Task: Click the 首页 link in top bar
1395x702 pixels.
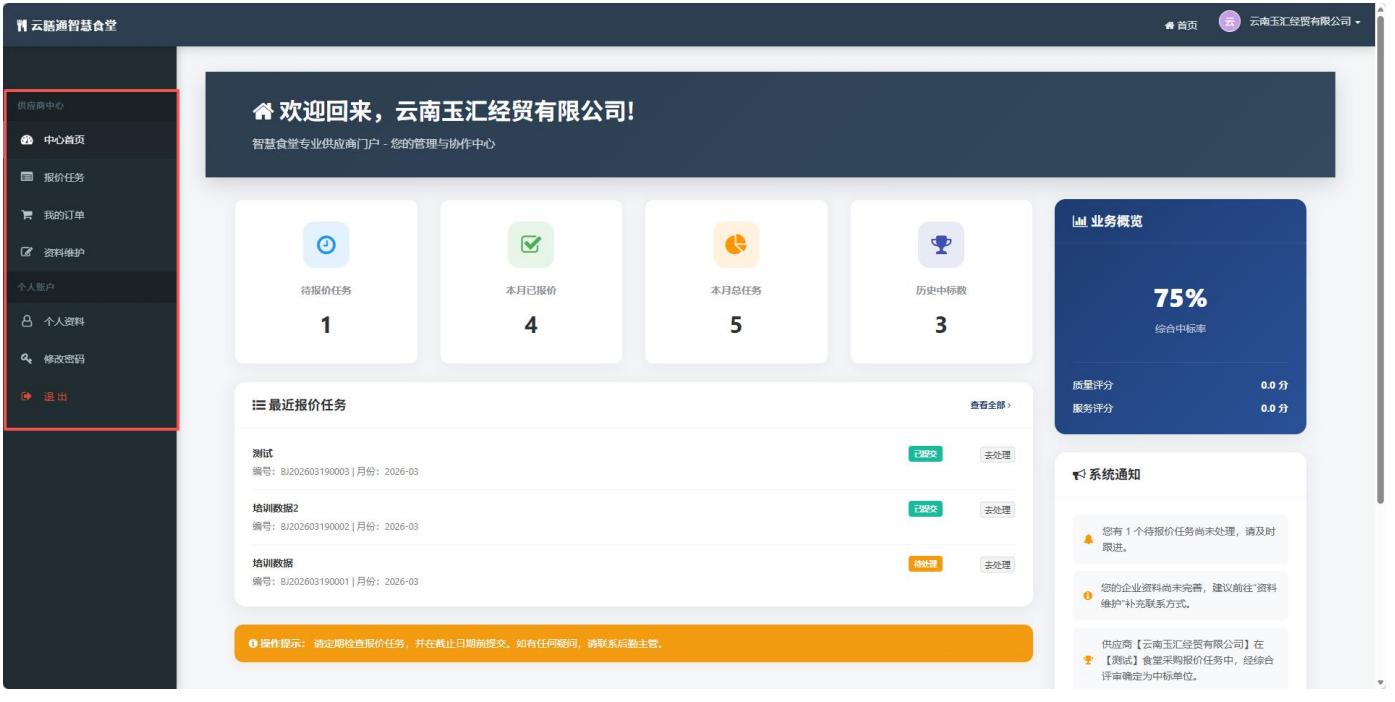Action: click(1181, 25)
